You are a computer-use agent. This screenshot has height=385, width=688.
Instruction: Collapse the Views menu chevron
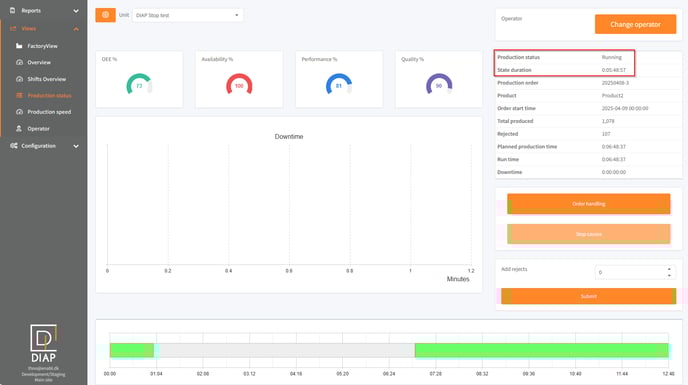coord(76,29)
